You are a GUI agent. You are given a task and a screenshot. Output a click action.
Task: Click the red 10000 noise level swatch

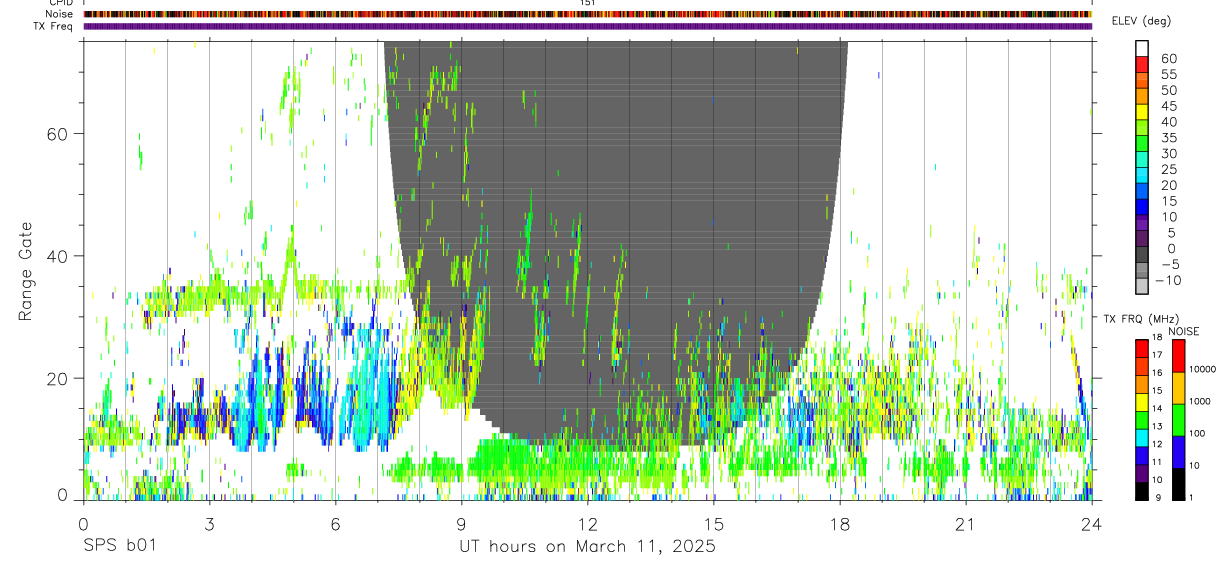[x=1176, y=356]
